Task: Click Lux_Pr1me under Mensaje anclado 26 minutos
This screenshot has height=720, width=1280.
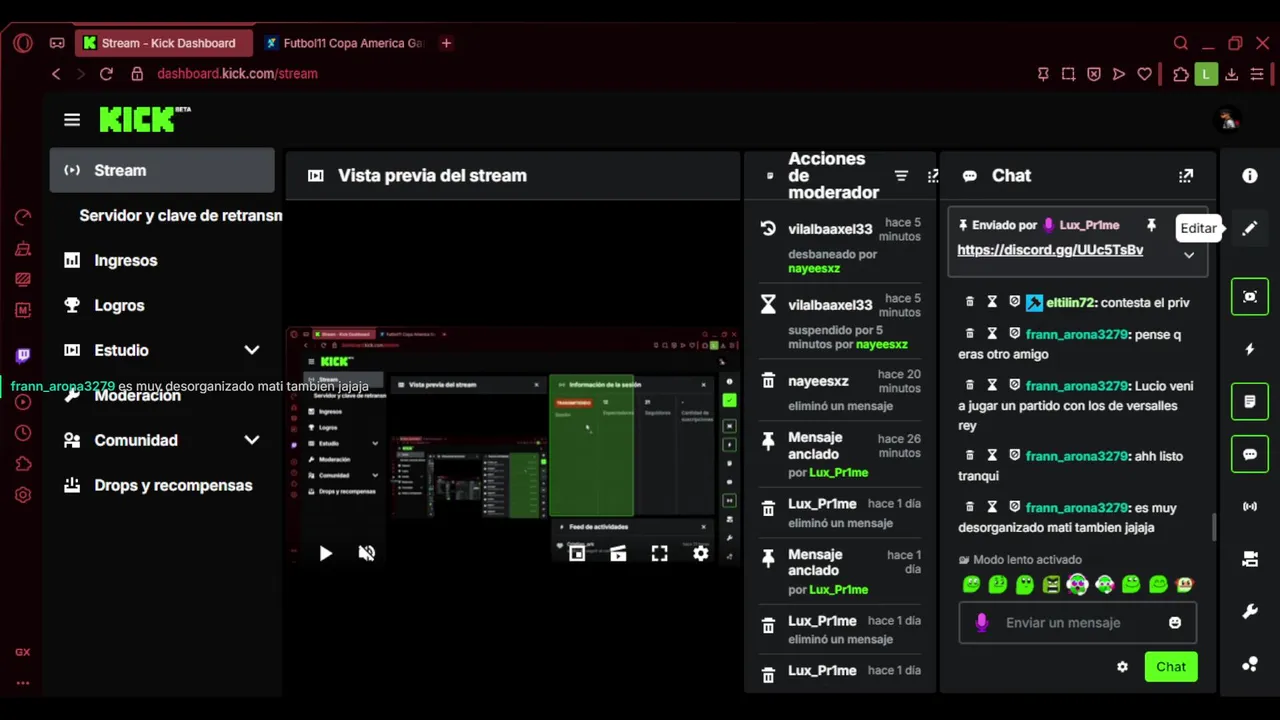Action: pyautogui.click(x=838, y=472)
